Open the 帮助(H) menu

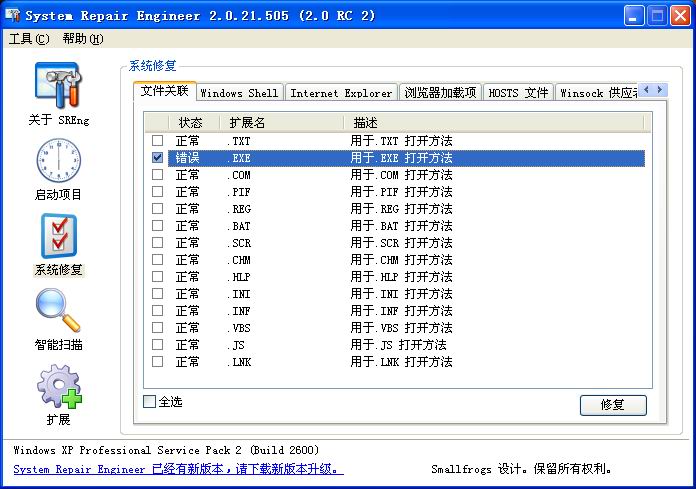pyautogui.click(x=83, y=39)
